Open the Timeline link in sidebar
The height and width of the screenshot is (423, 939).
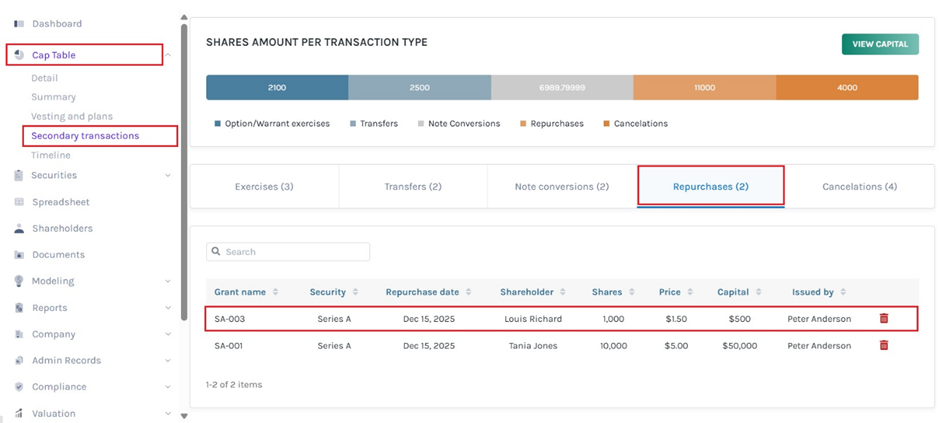tap(51, 155)
